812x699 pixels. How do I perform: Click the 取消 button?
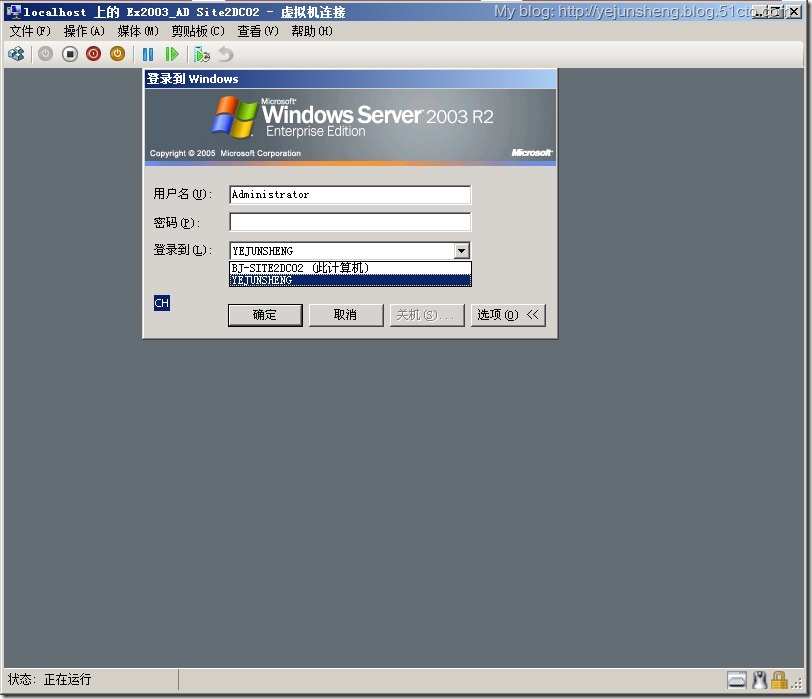[346, 315]
